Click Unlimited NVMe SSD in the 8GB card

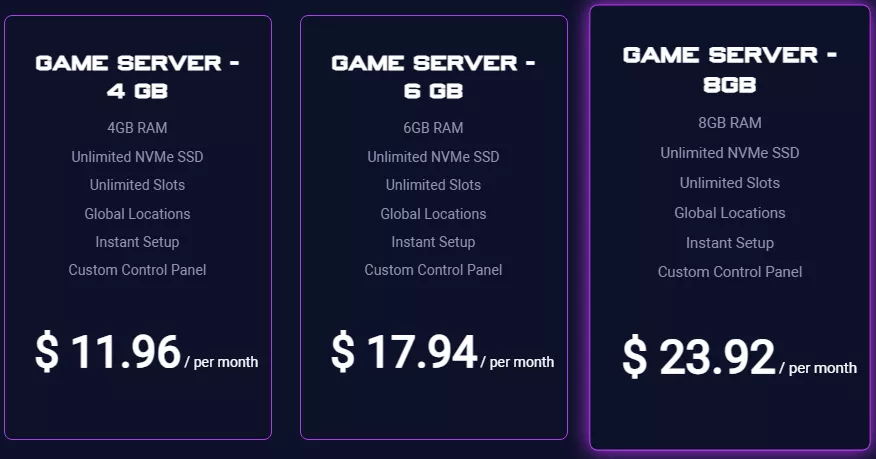(730, 153)
